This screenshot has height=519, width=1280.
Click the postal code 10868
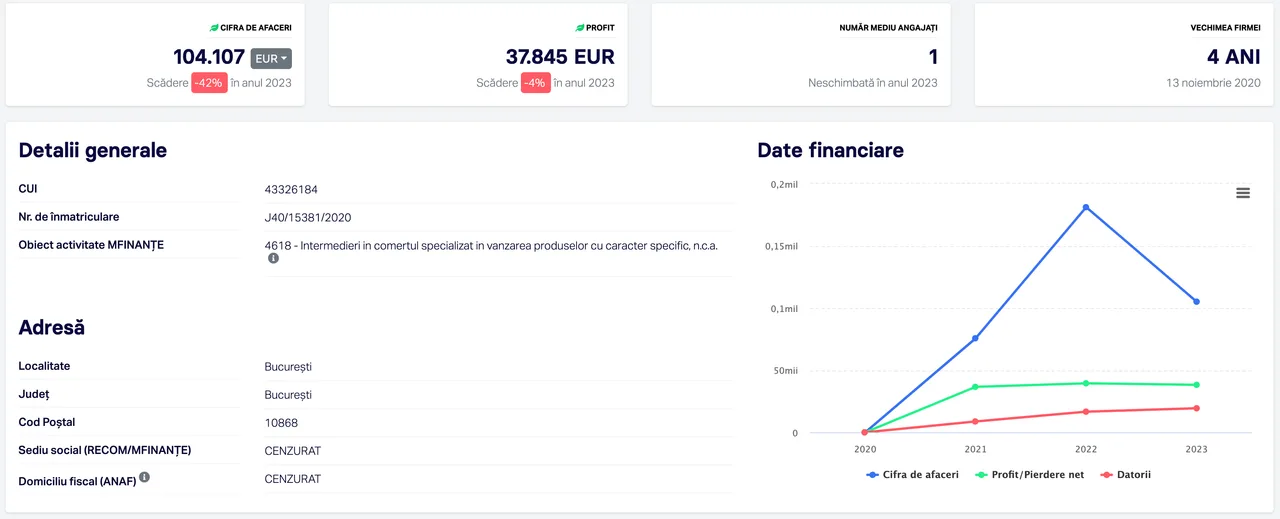point(281,423)
